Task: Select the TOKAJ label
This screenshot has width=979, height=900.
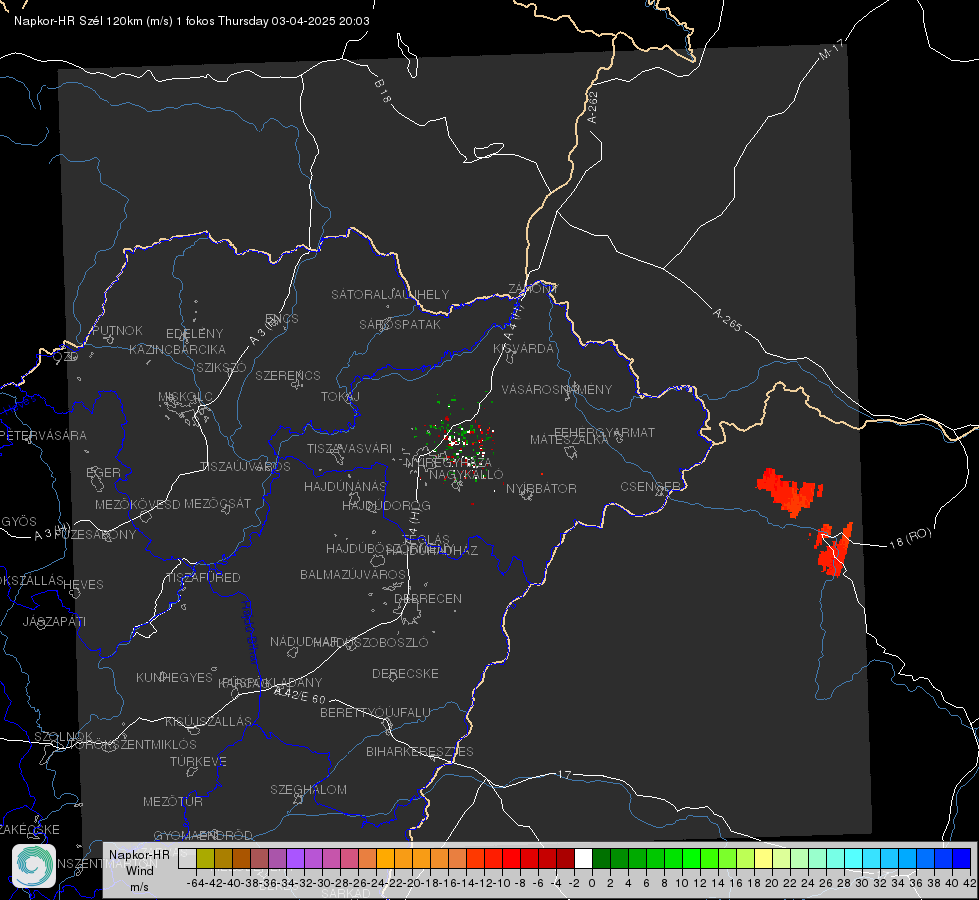Action: (x=340, y=397)
